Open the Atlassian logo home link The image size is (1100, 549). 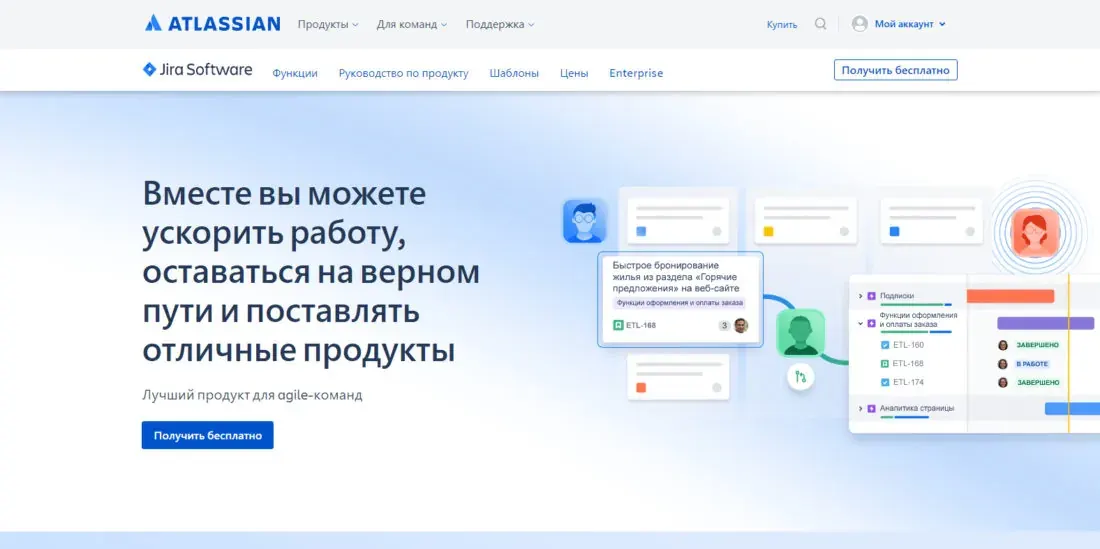pos(213,24)
